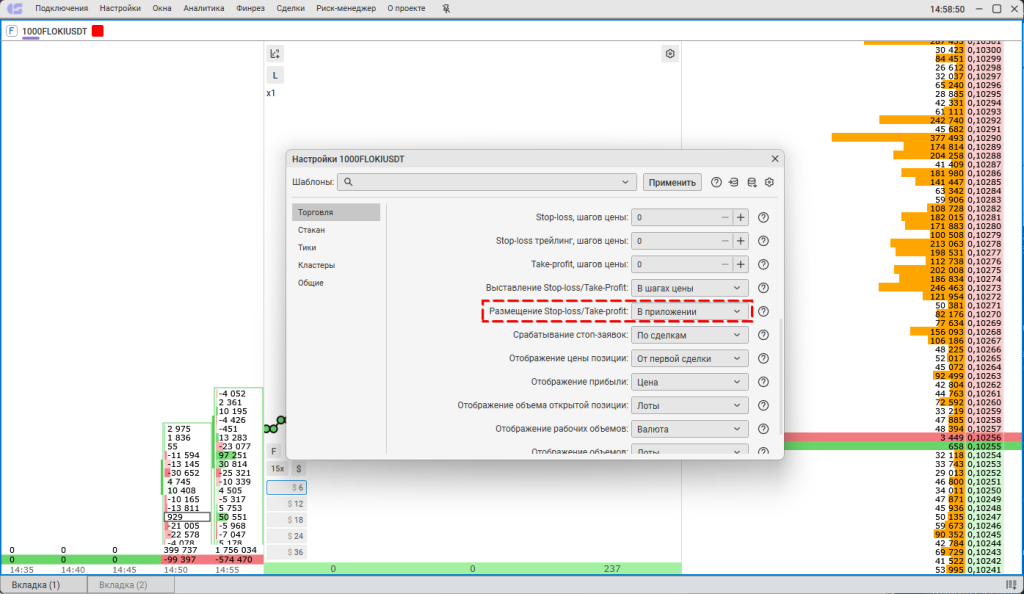Expand Срабатывание стоп-заявок dropdown
This screenshot has width=1024, height=594.
click(x=691, y=335)
